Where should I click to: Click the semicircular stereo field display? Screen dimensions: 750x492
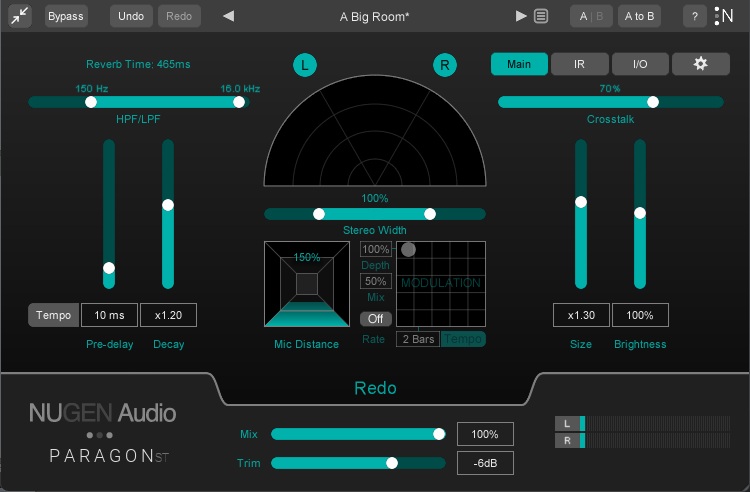(x=375, y=131)
